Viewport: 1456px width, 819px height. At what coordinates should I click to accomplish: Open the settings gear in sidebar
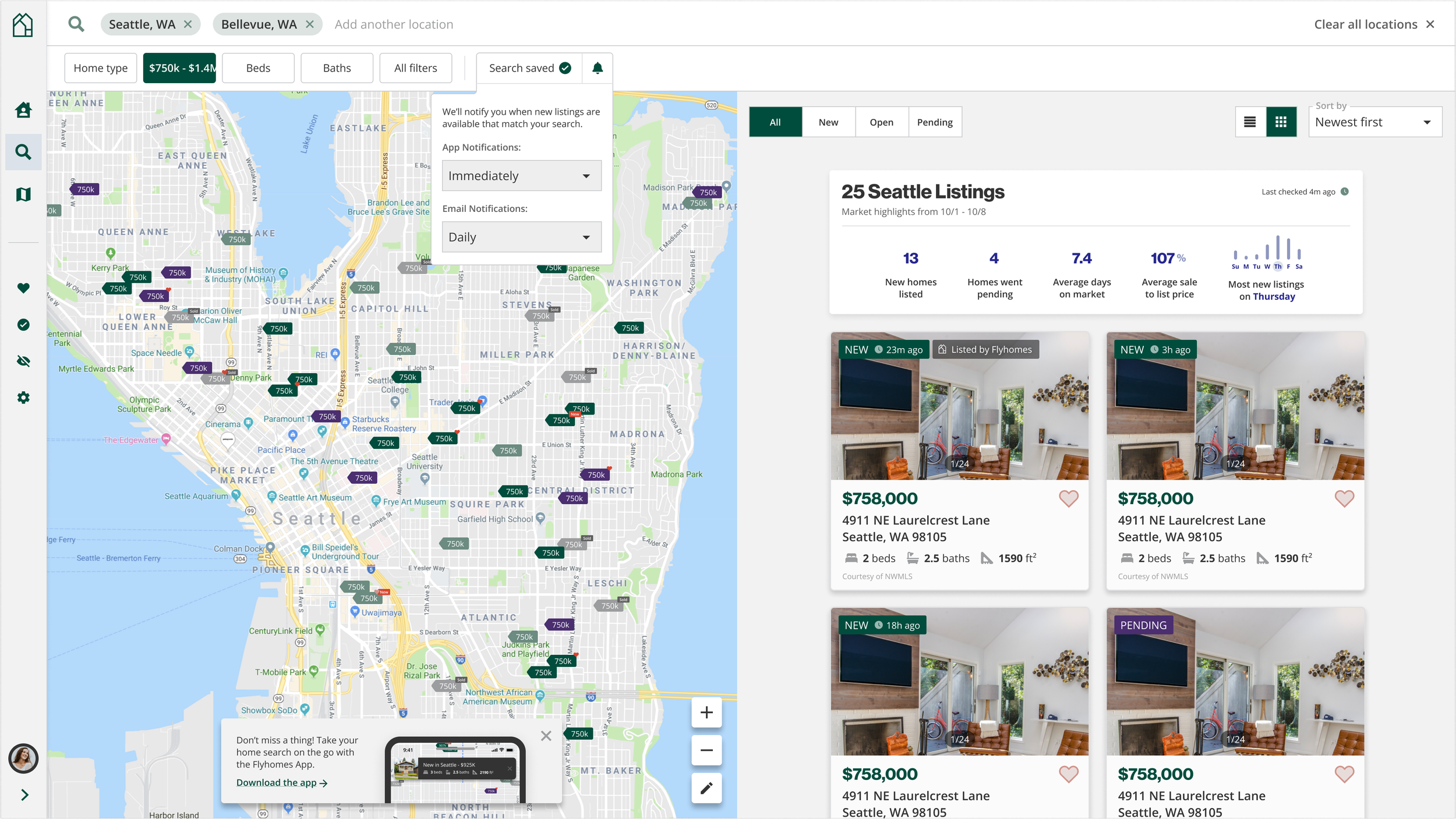pyautogui.click(x=23, y=398)
